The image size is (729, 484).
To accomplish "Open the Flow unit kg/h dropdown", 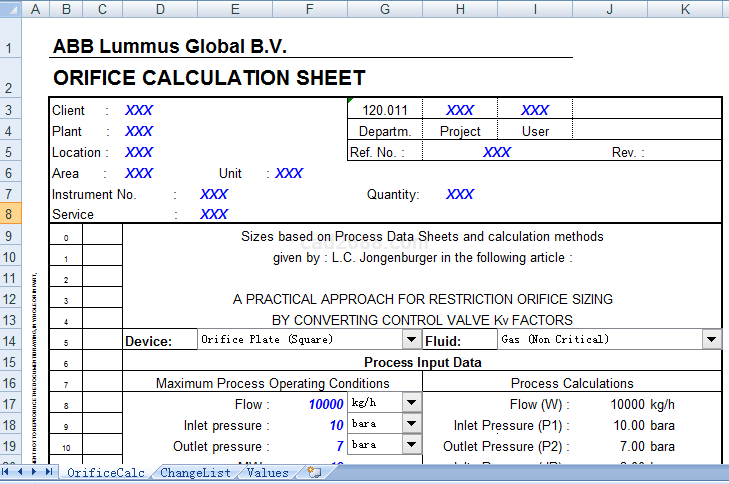I will coord(411,403).
